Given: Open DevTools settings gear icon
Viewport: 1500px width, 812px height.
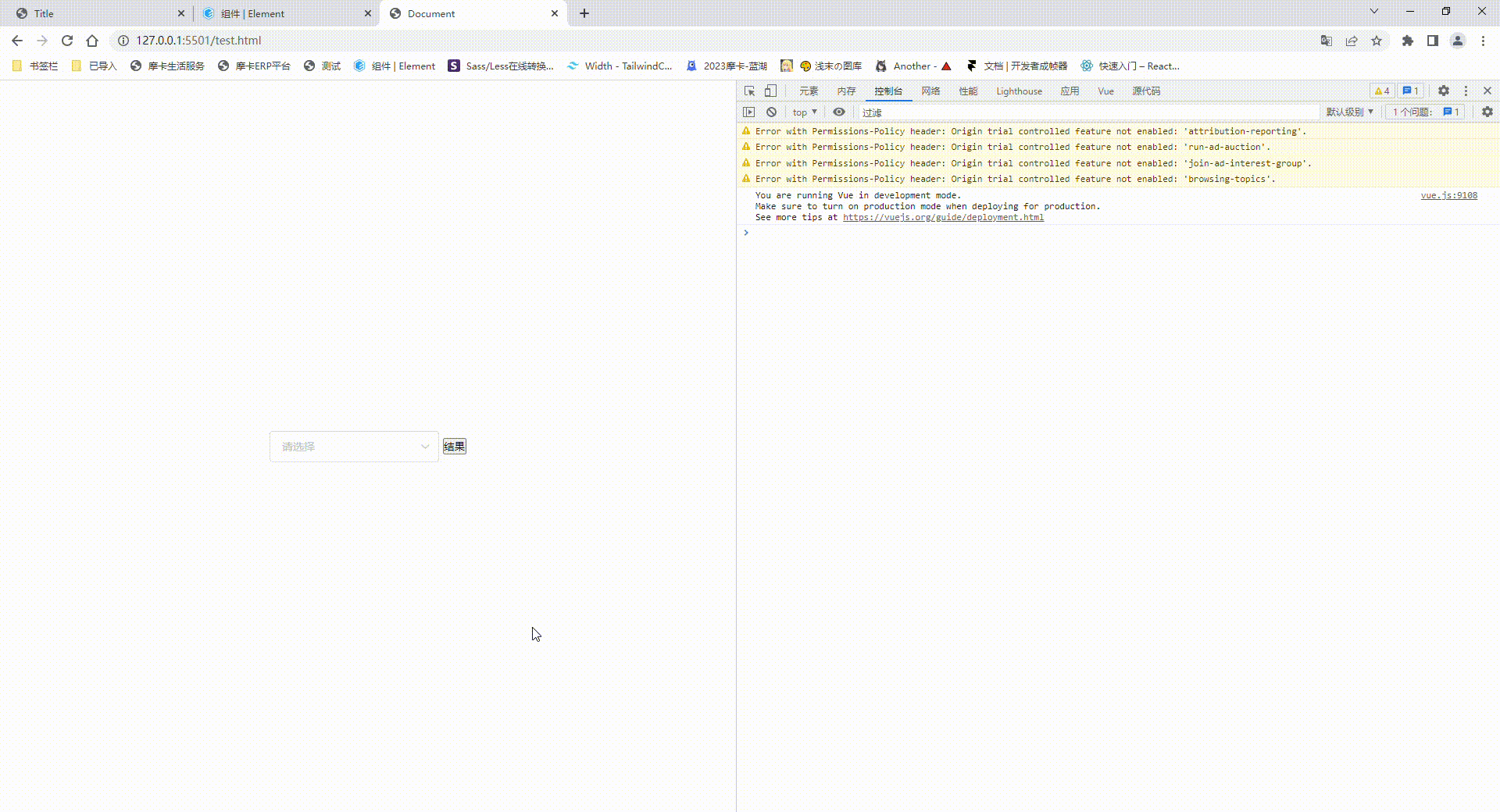Looking at the screenshot, I should [x=1443, y=91].
